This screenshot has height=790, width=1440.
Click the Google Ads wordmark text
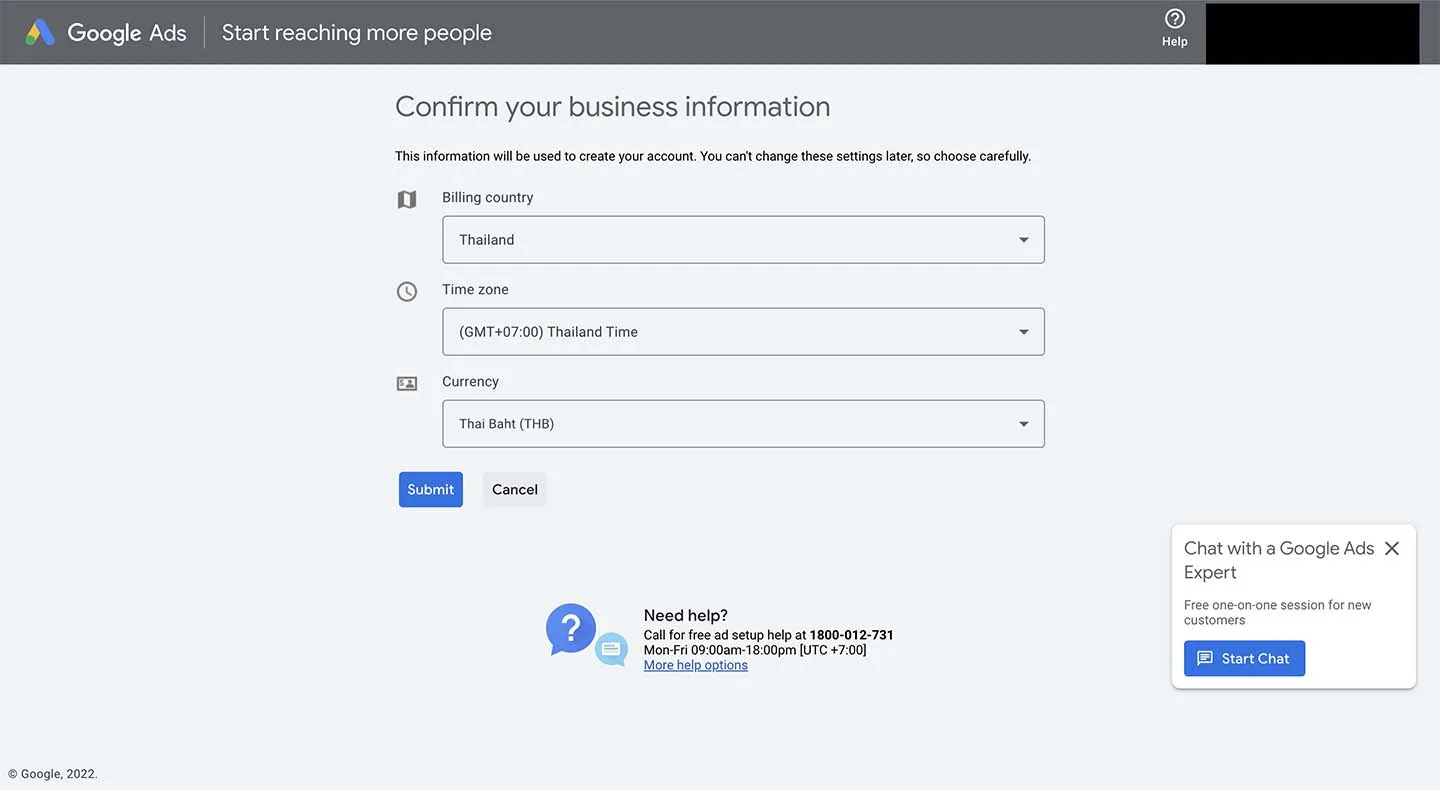point(127,33)
